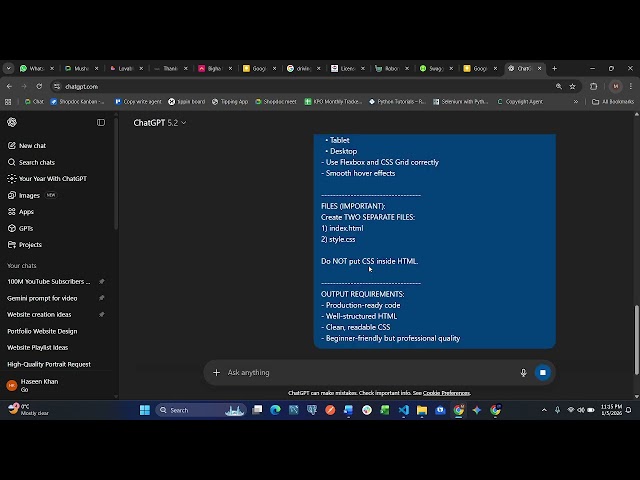Open the weather widget on taskbar
The image size is (640, 480).
pyautogui.click(x=28, y=410)
